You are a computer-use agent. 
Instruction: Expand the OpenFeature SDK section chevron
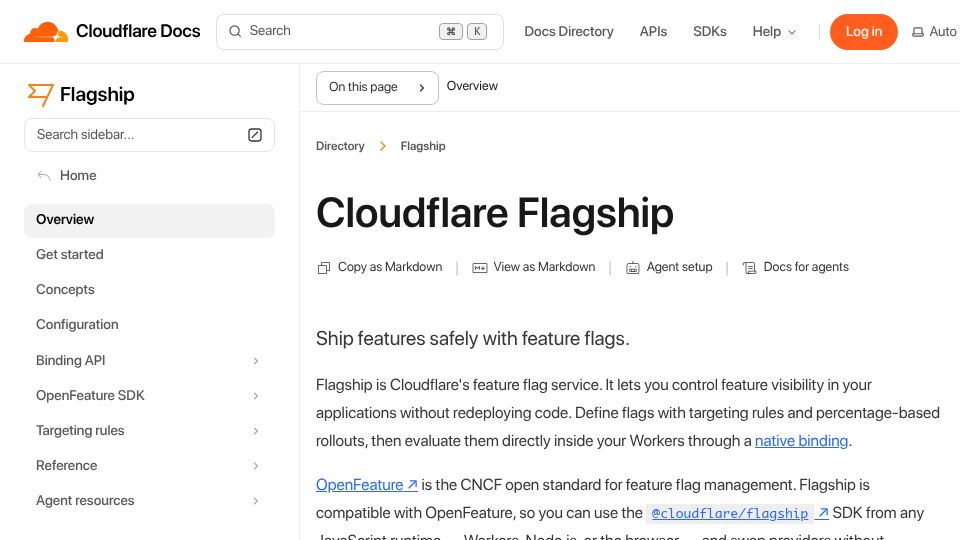[256, 396]
